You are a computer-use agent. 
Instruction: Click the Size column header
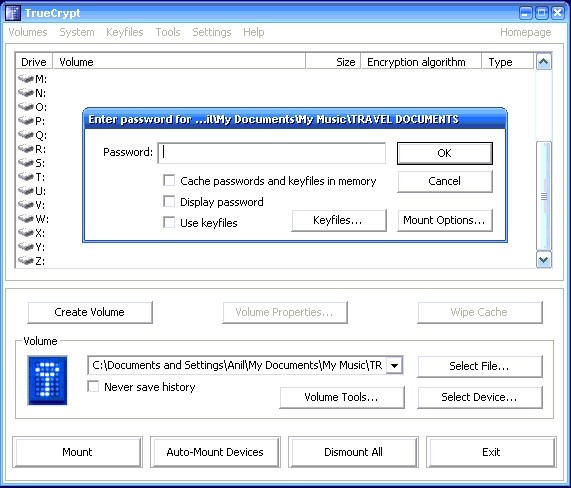(x=333, y=62)
